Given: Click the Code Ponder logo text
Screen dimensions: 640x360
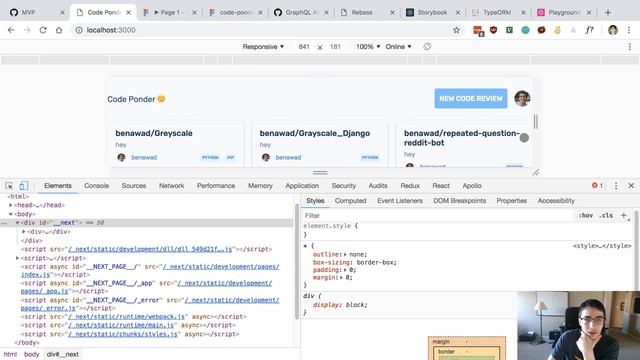Looking at the screenshot, I should click(136, 99).
